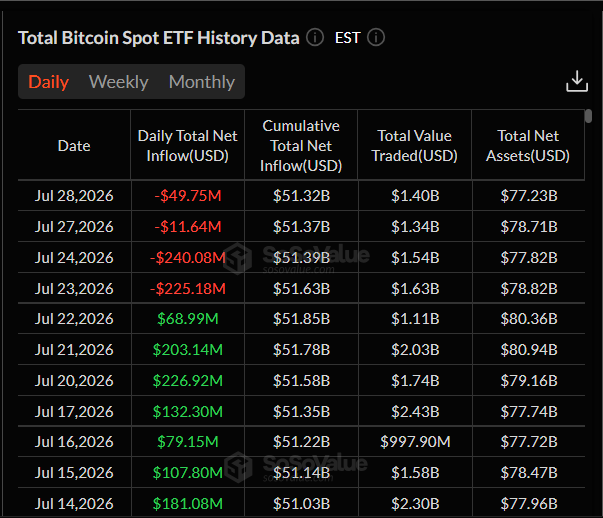Switch to the Monthly tab
Viewport: 603px width, 518px height.
(x=202, y=82)
